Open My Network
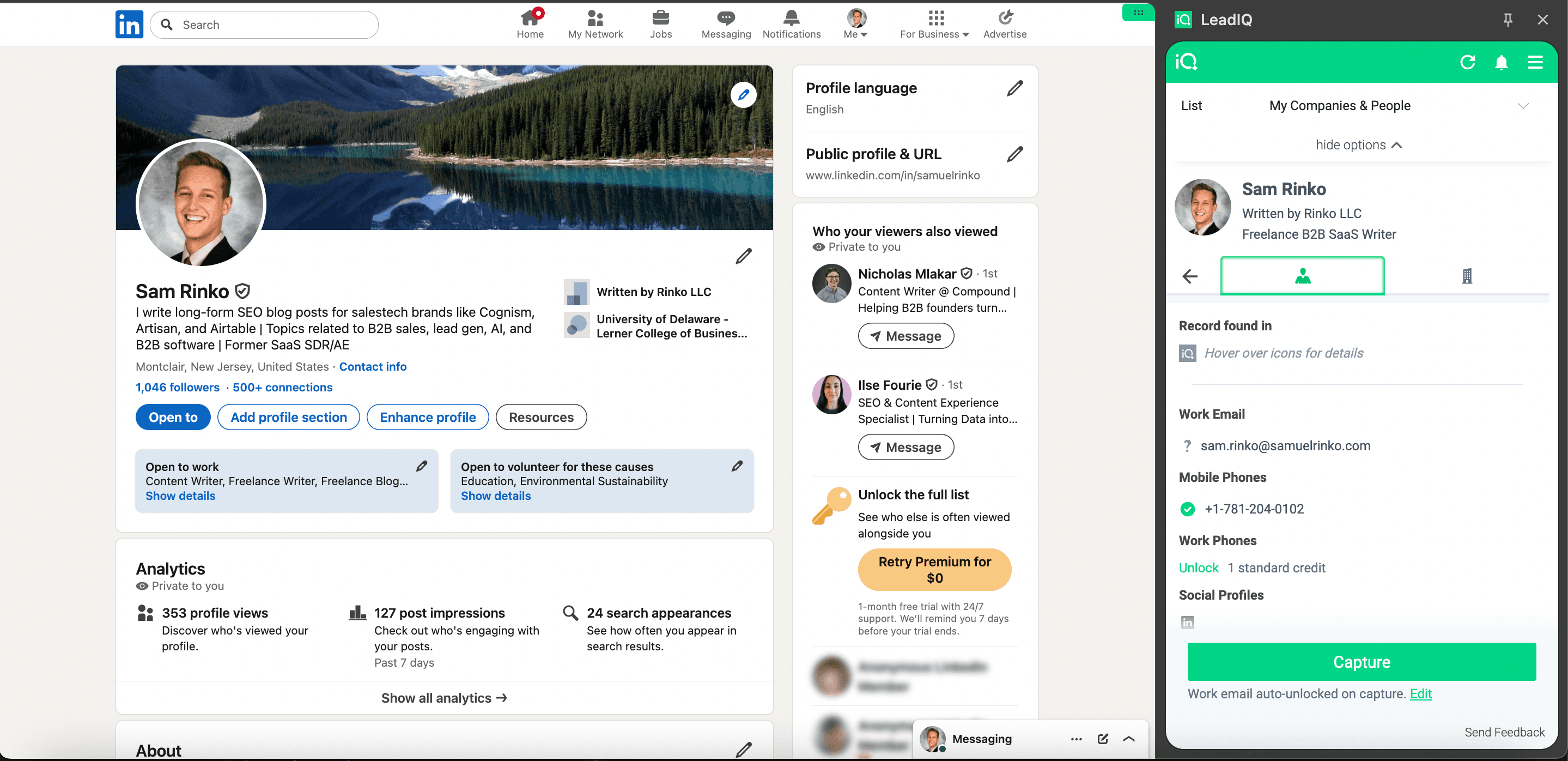This screenshot has height=761, width=1568. click(x=595, y=23)
